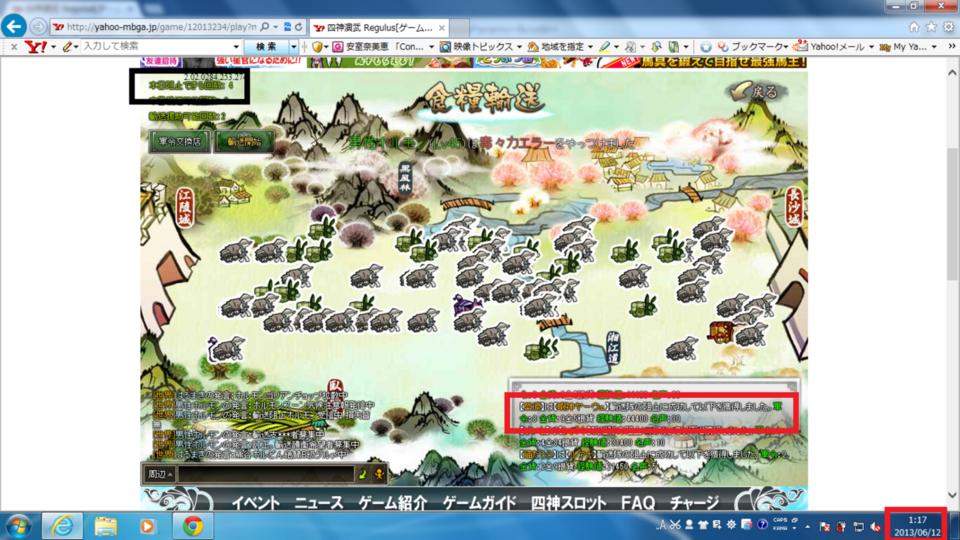This screenshot has height=540, width=960.
Task: Expand the search history dropdown in the toolbar
Action: click(x=236, y=47)
